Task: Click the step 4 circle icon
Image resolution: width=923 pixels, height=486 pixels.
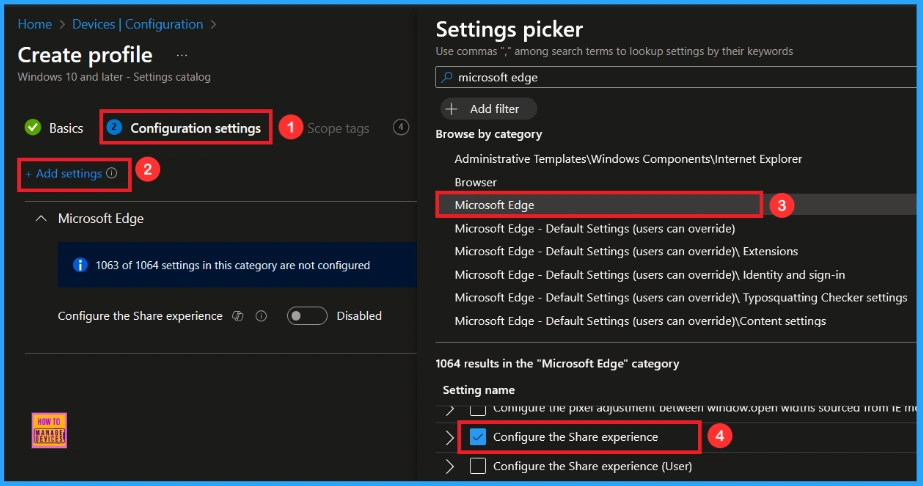Action: point(401,127)
